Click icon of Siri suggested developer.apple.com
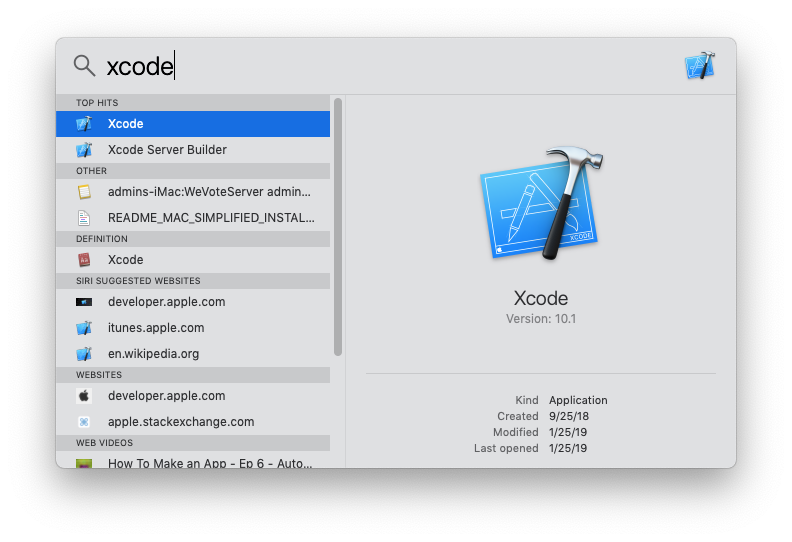This screenshot has width=792, height=542. (x=84, y=302)
